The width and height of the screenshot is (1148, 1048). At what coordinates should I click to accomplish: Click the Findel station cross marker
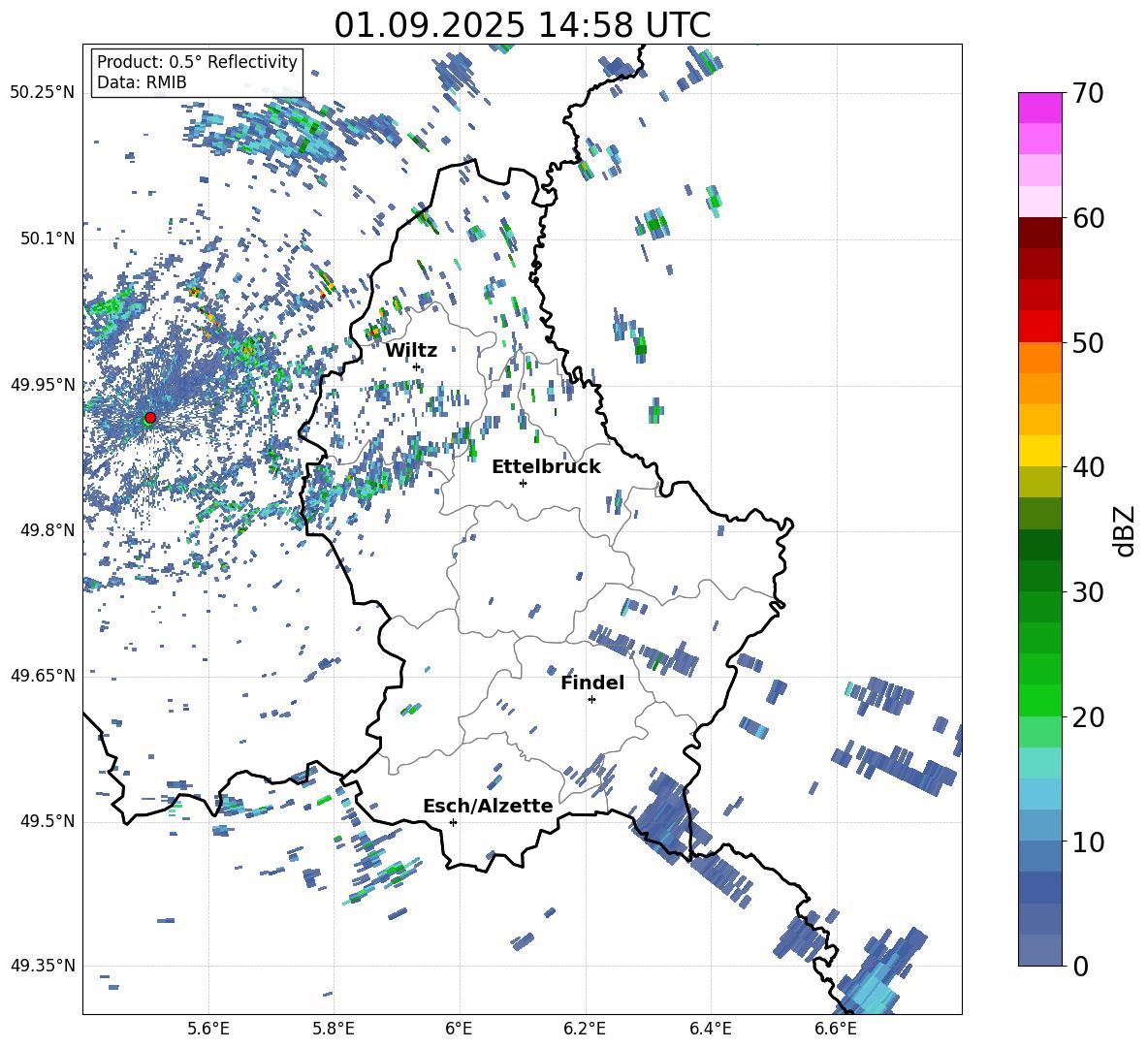point(591,700)
